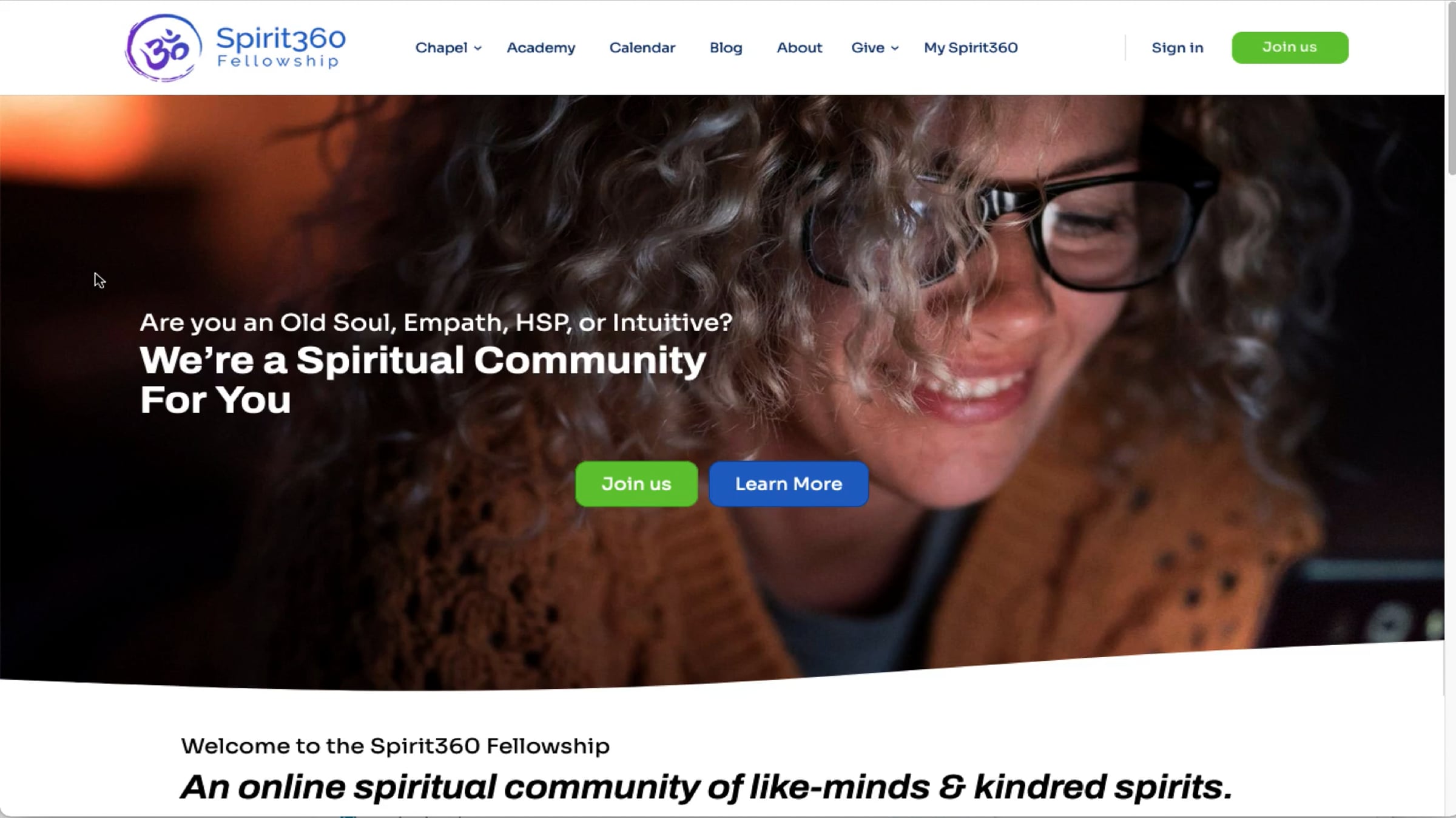Expand the Chapel dropdown chevron
Screen dimensions: 1456x818
478,48
